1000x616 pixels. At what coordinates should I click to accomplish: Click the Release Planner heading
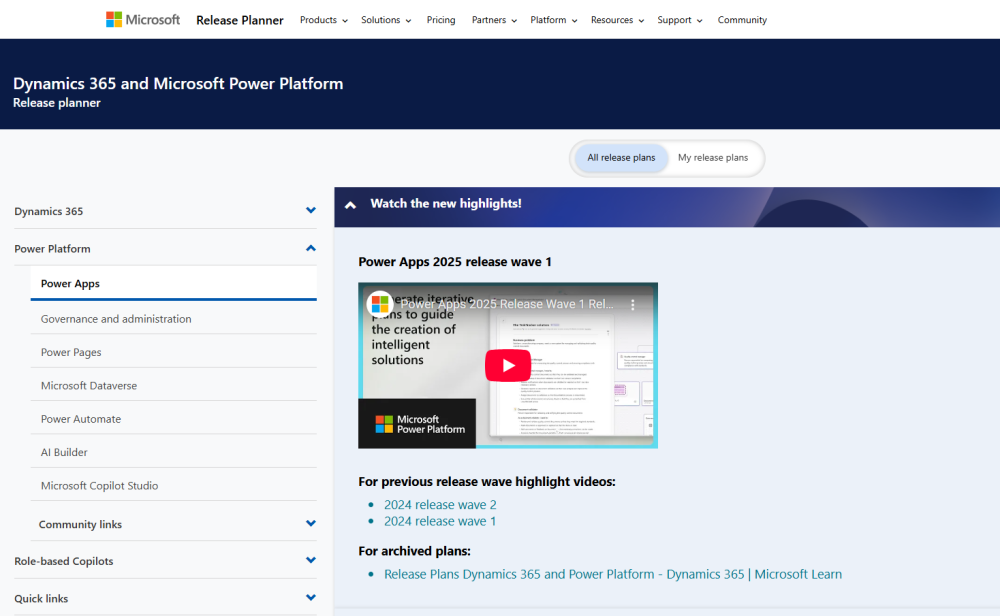240,19
